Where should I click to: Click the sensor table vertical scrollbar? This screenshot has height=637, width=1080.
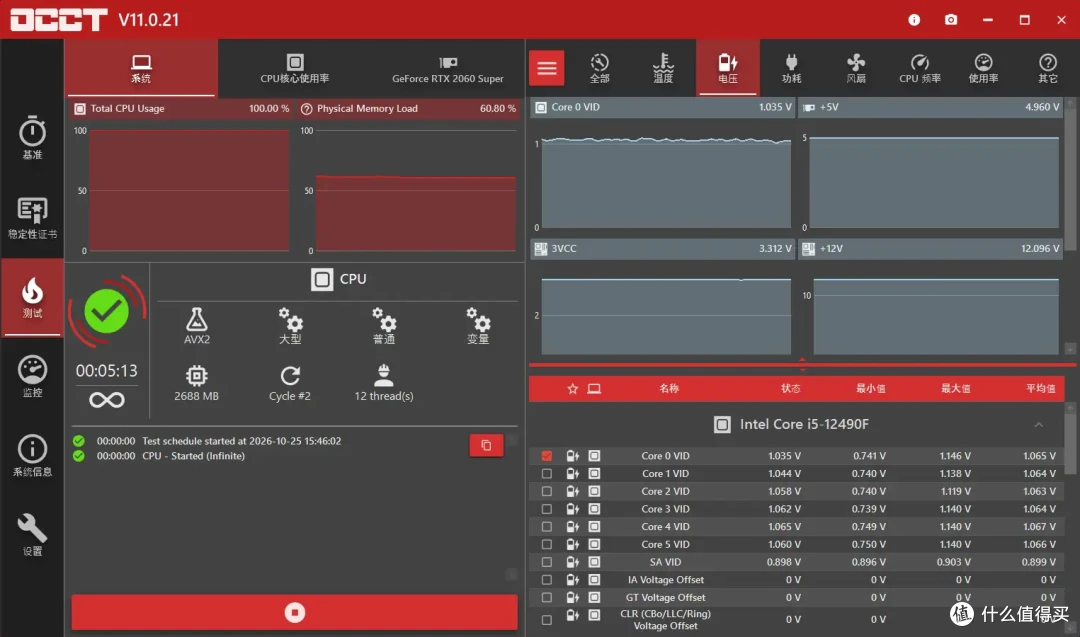[1070, 441]
